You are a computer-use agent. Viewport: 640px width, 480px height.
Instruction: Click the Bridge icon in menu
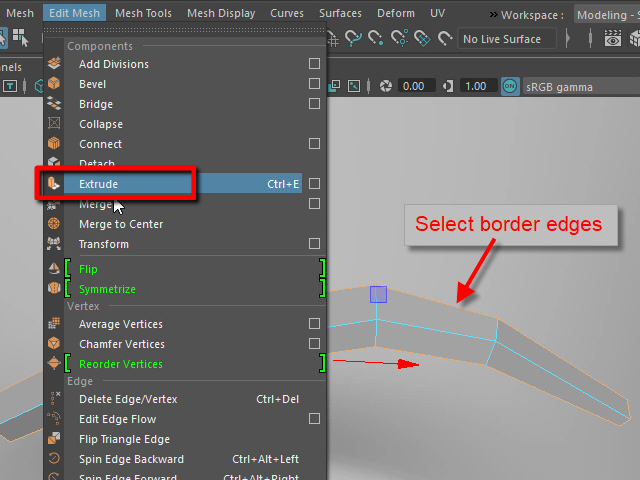point(54,104)
